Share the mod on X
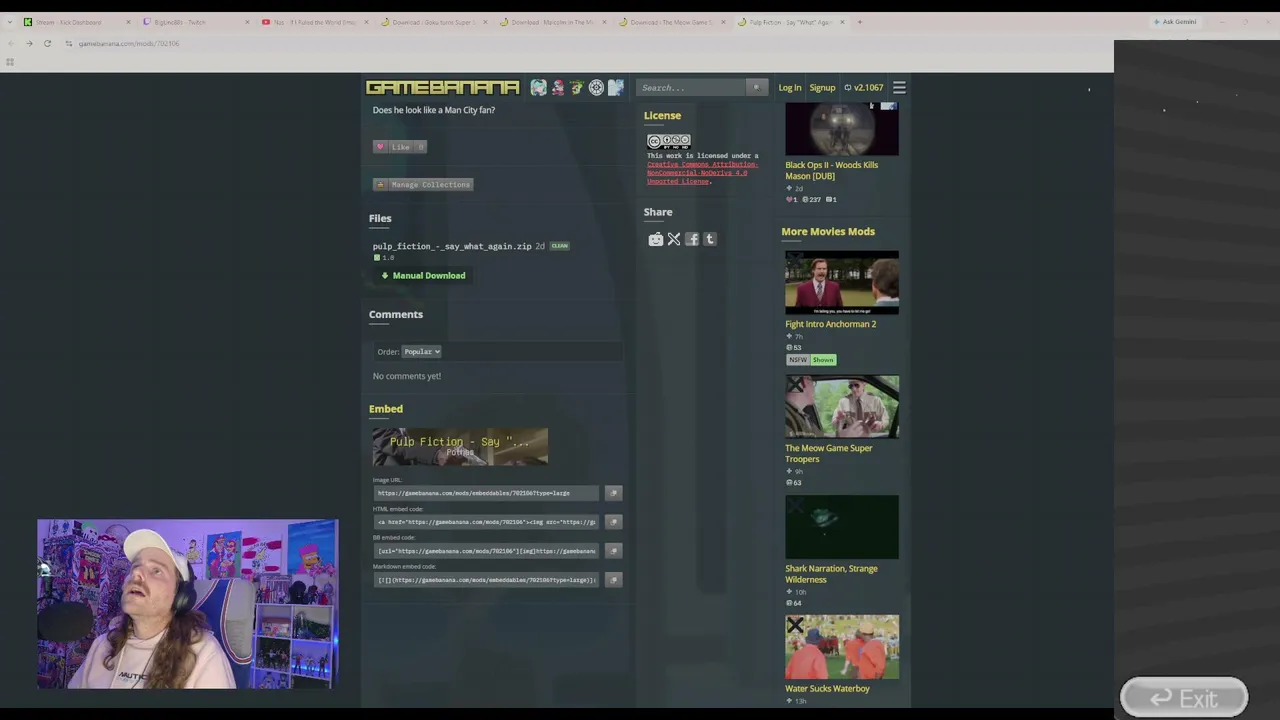1280x720 pixels. (674, 239)
